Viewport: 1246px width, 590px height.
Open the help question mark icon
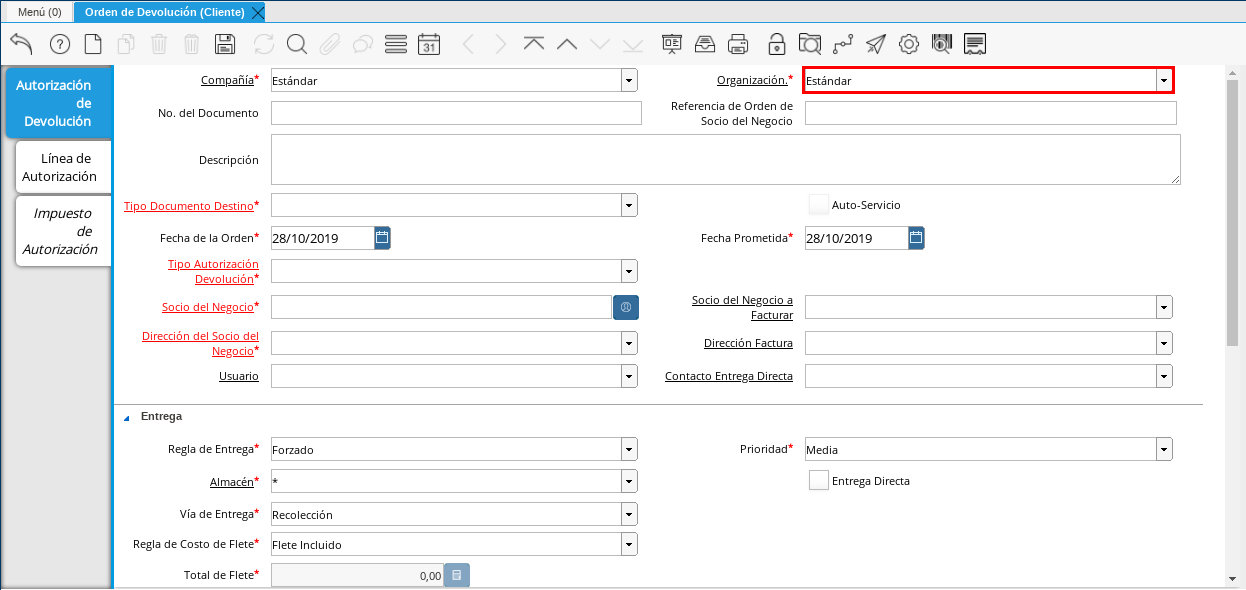tap(59, 44)
